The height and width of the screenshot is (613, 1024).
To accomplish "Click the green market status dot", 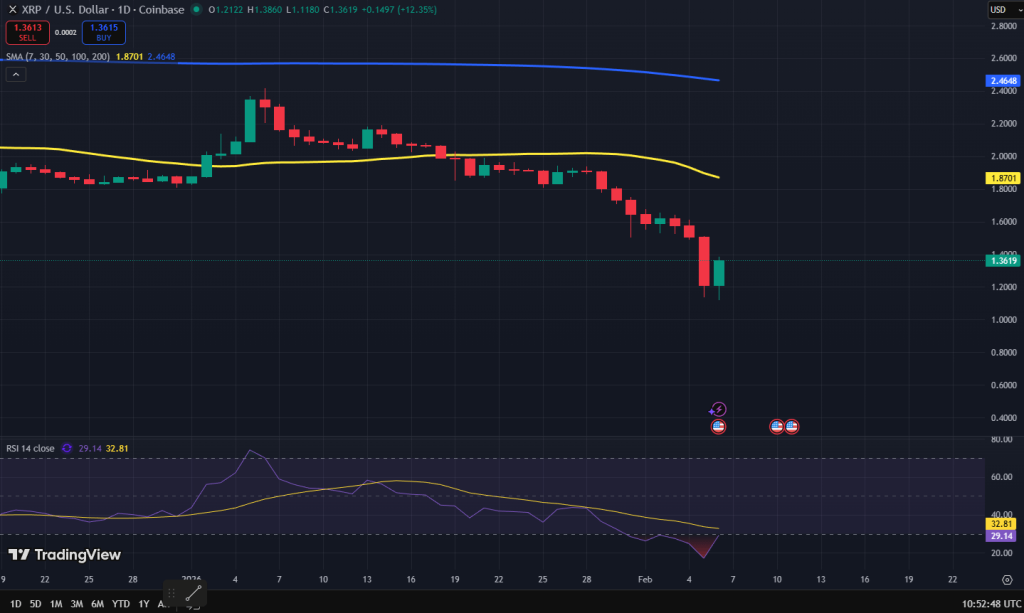I will 196,10.
